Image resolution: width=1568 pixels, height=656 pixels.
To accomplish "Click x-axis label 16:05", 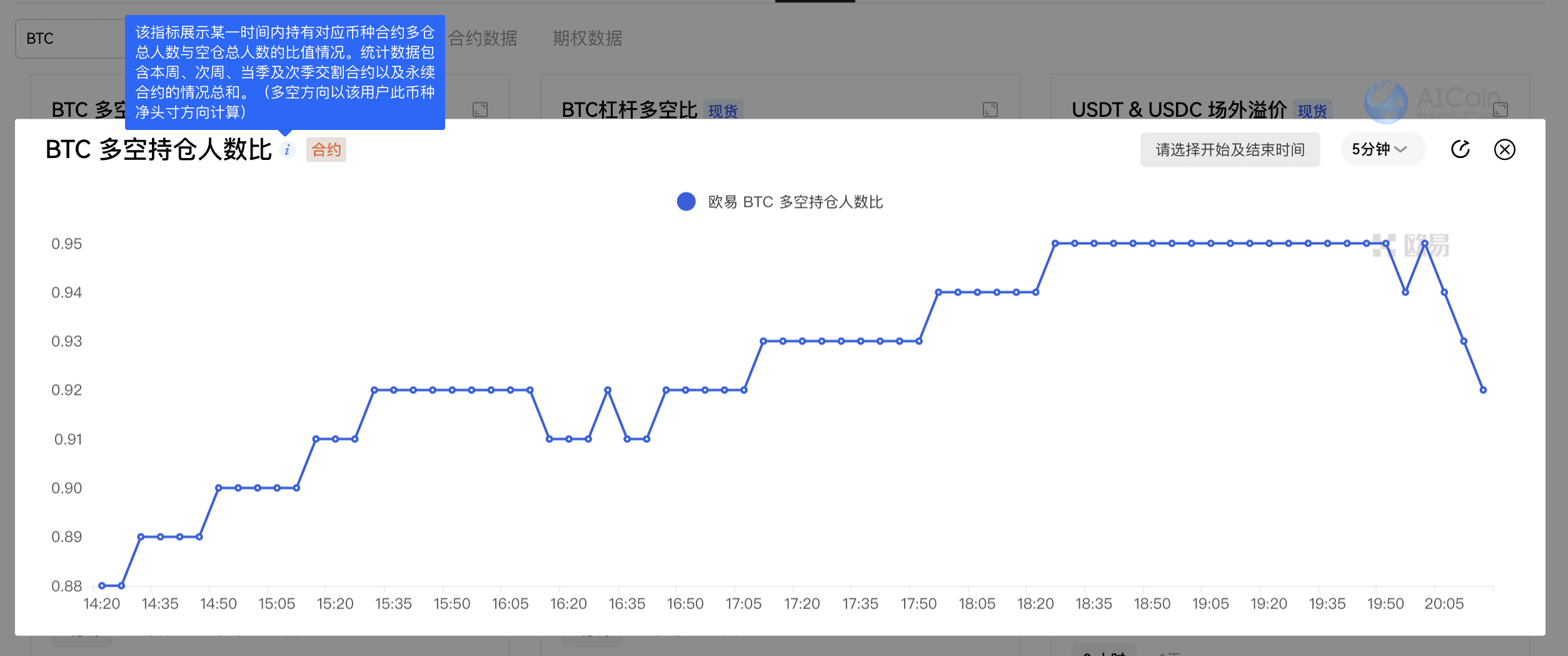I will point(510,604).
